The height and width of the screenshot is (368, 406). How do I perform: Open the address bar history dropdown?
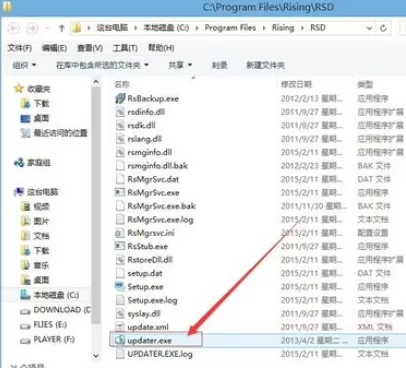click(369, 28)
